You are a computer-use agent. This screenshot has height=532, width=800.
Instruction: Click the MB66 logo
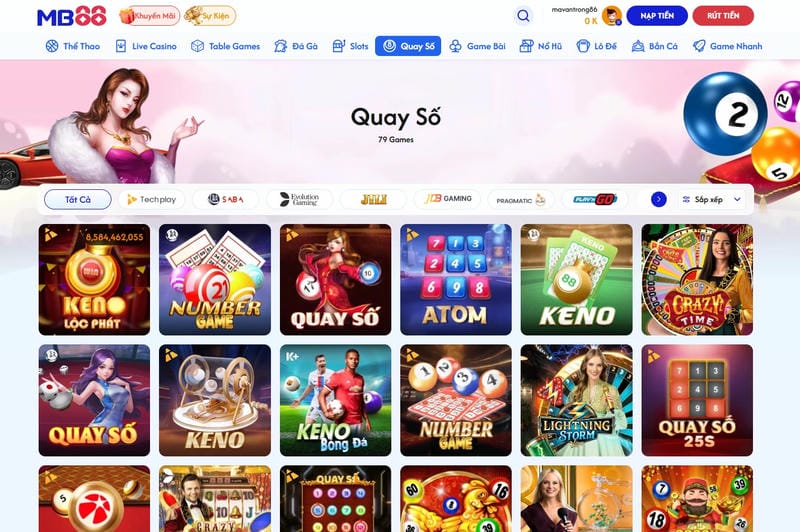(72, 16)
